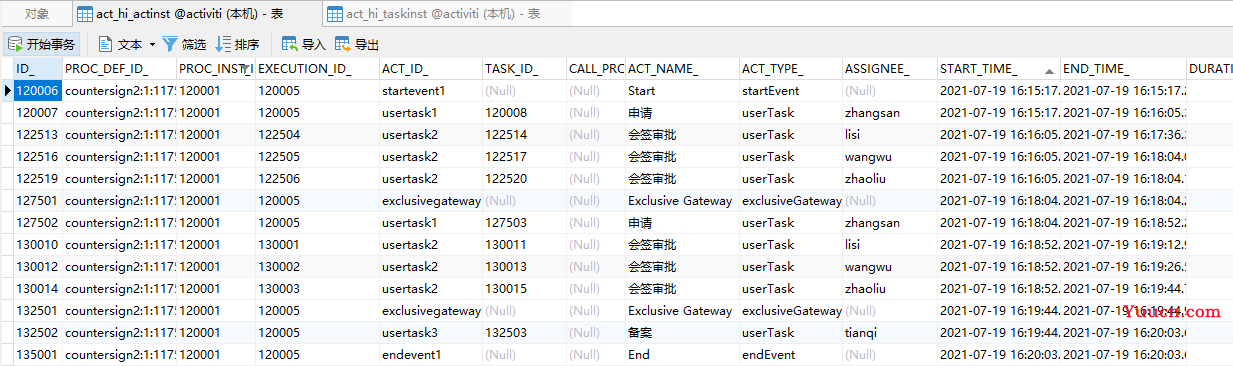Click the 导出 export button
1233x366 pixels.
(357, 44)
